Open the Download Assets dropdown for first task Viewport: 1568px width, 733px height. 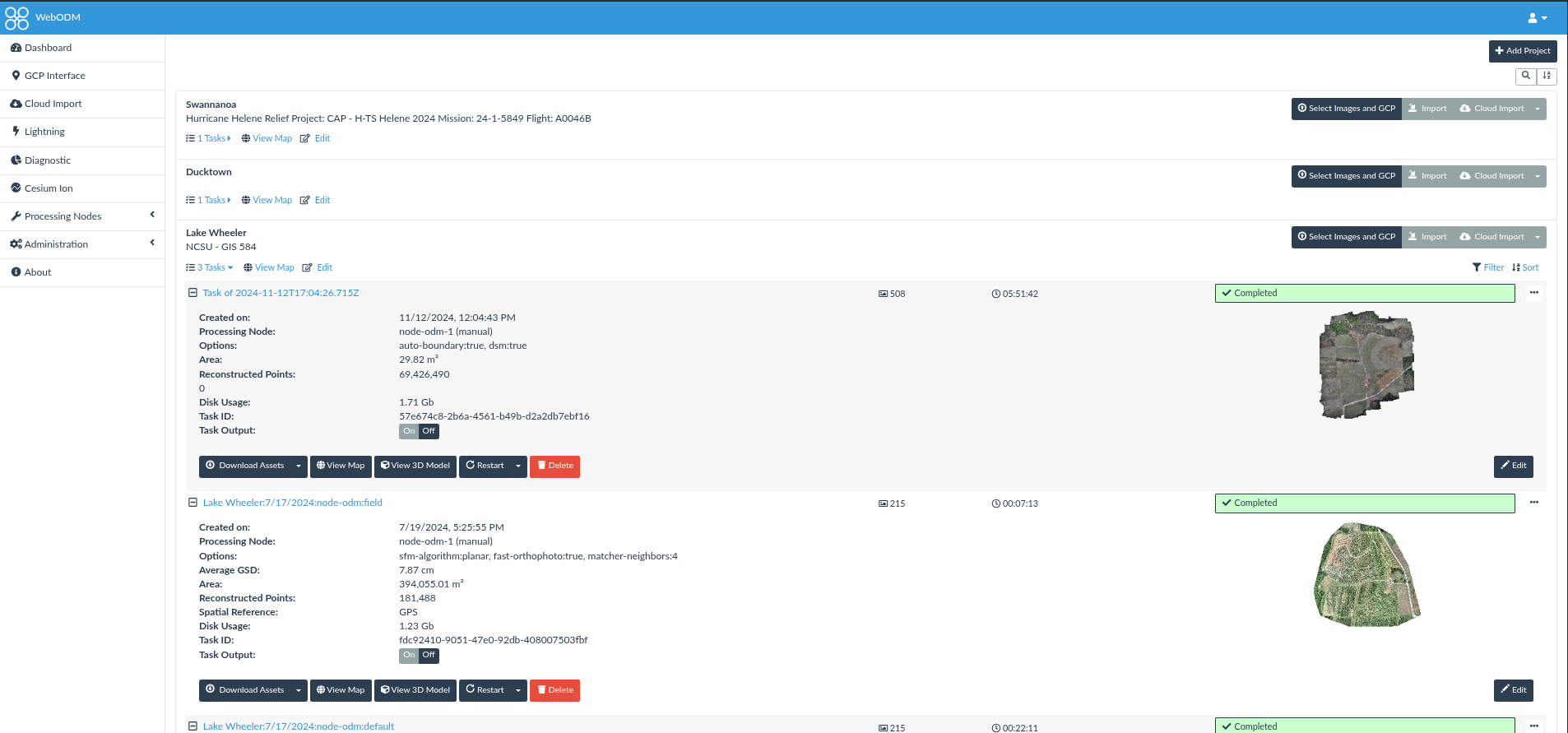pyautogui.click(x=299, y=466)
